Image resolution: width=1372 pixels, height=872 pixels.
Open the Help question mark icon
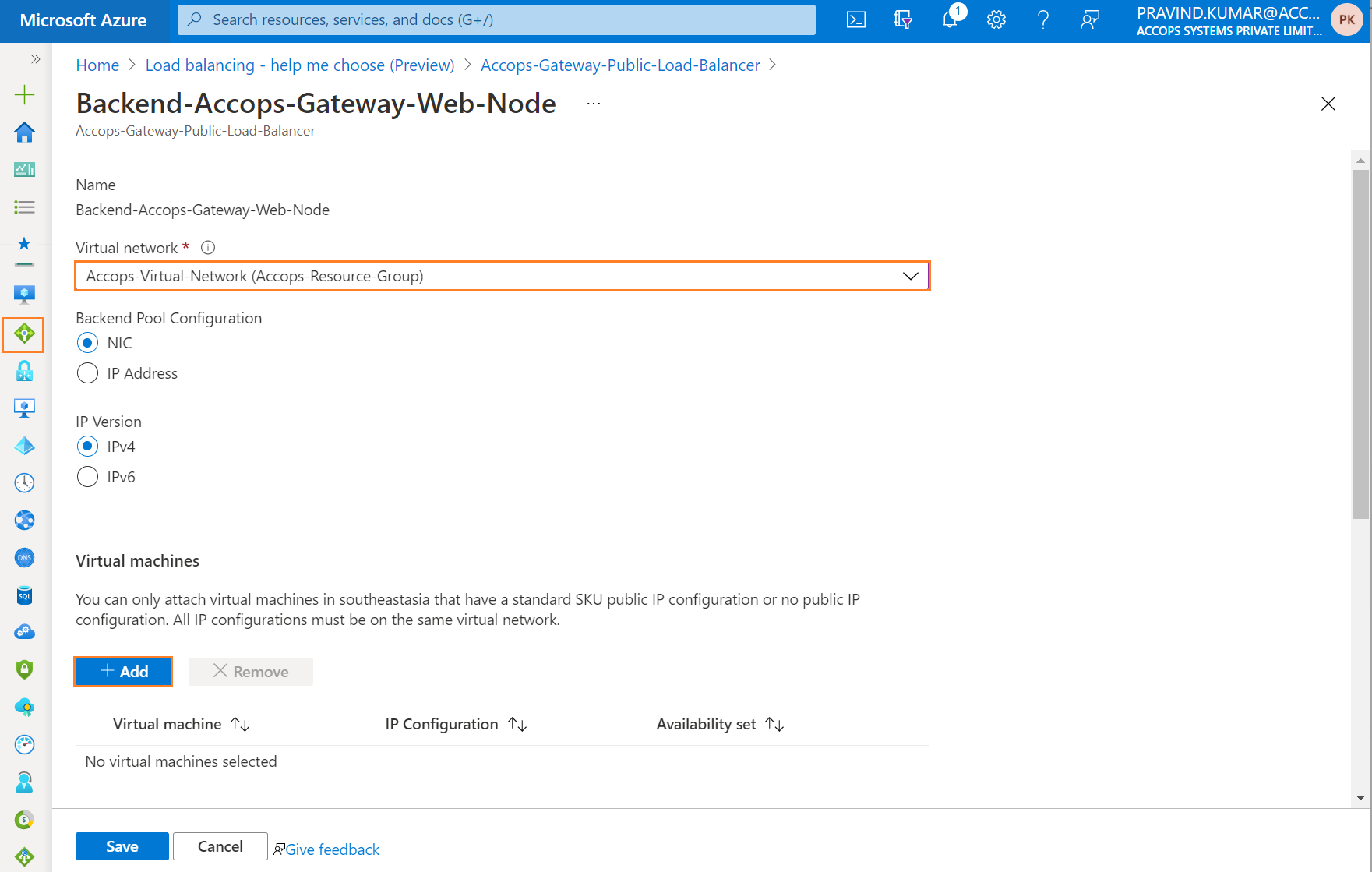[1043, 20]
